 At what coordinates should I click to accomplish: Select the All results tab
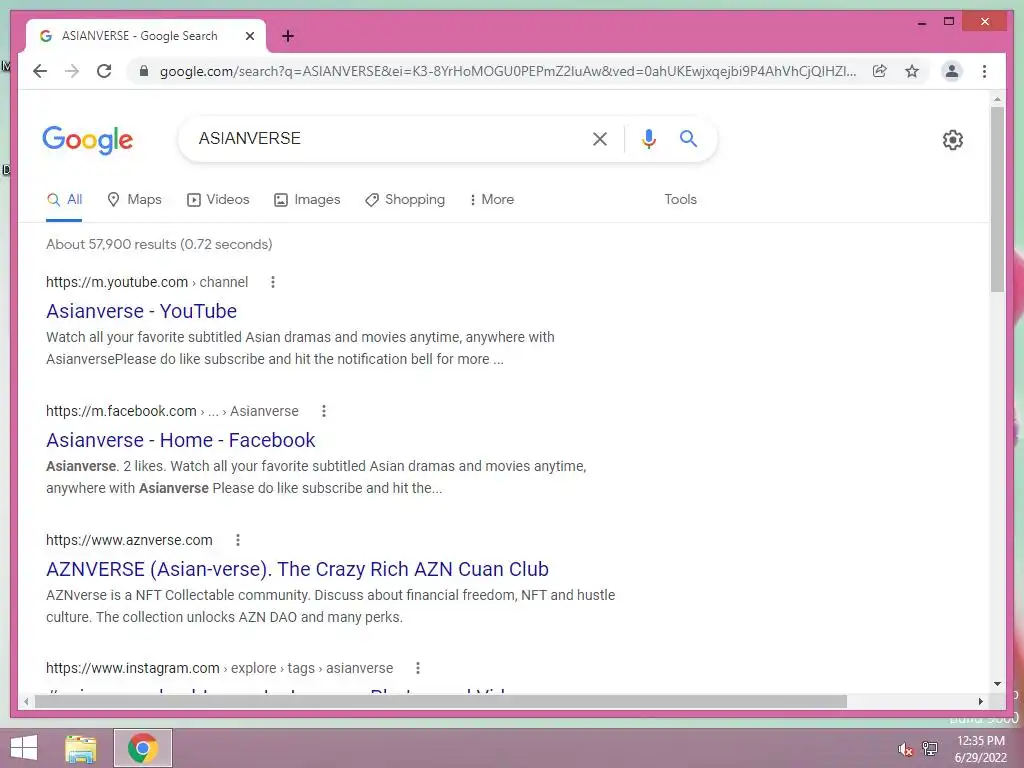(x=64, y=200)
